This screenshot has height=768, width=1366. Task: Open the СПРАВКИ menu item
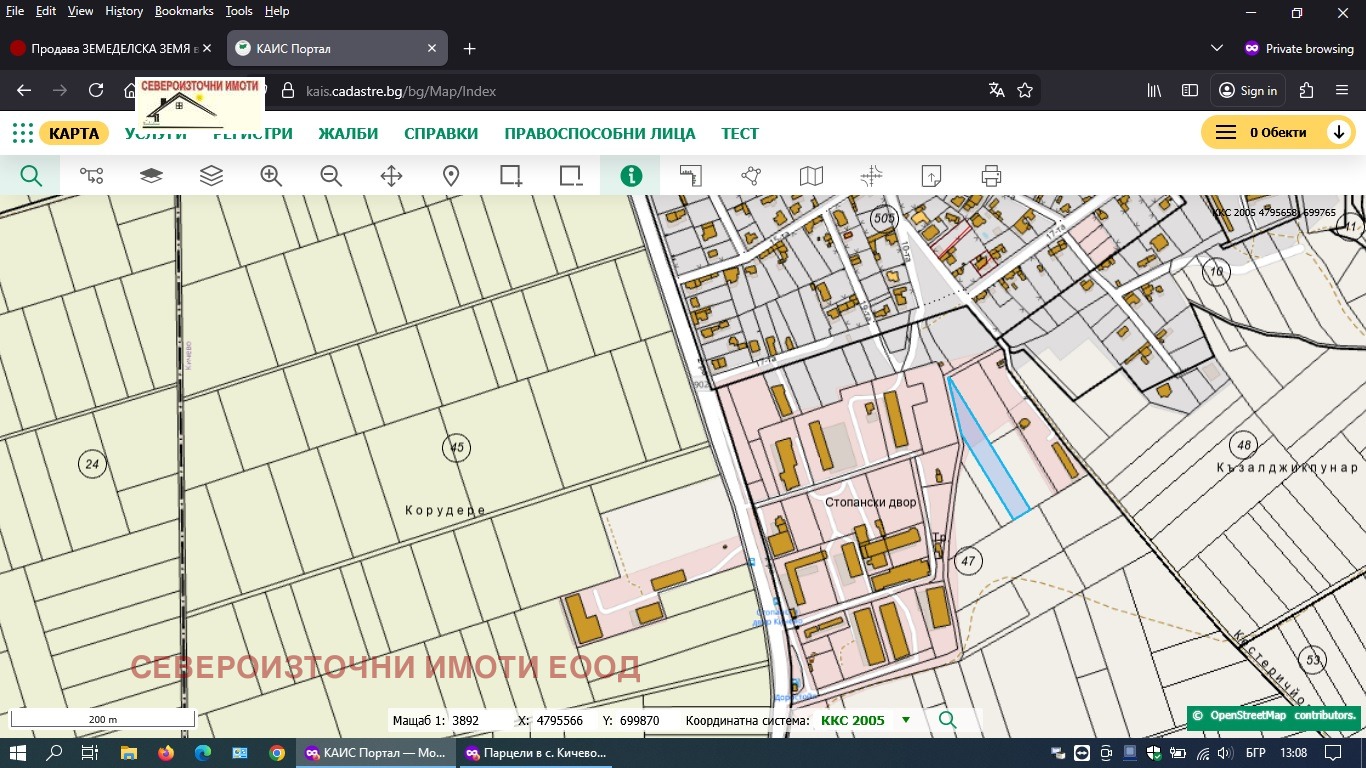(441, 133)
